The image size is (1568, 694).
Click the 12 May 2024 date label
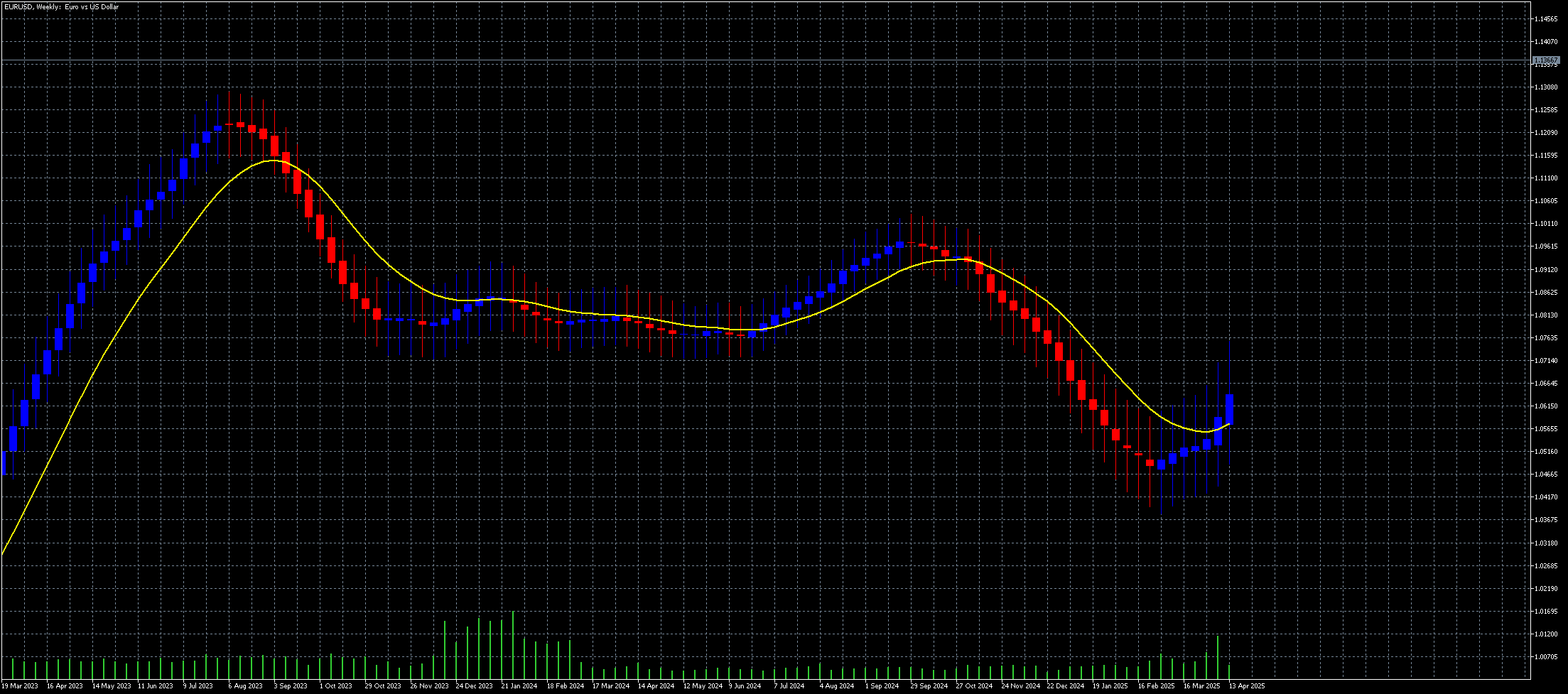pos(703,687)
